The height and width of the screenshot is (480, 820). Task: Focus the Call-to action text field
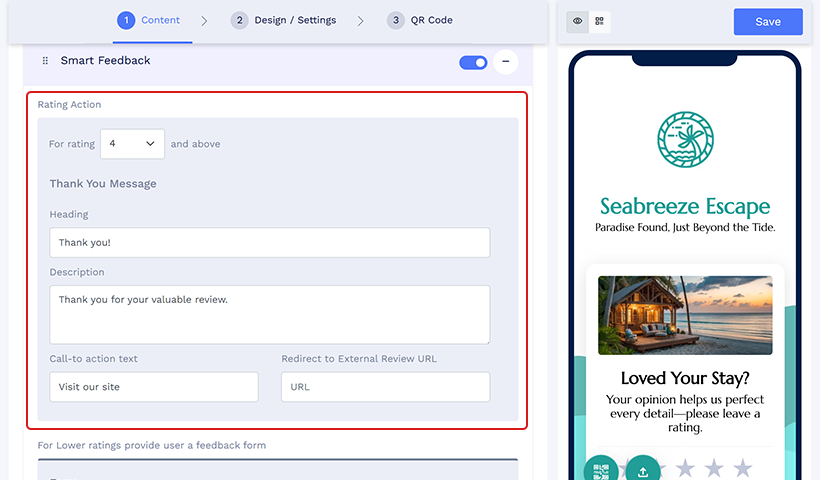point(154,387)
